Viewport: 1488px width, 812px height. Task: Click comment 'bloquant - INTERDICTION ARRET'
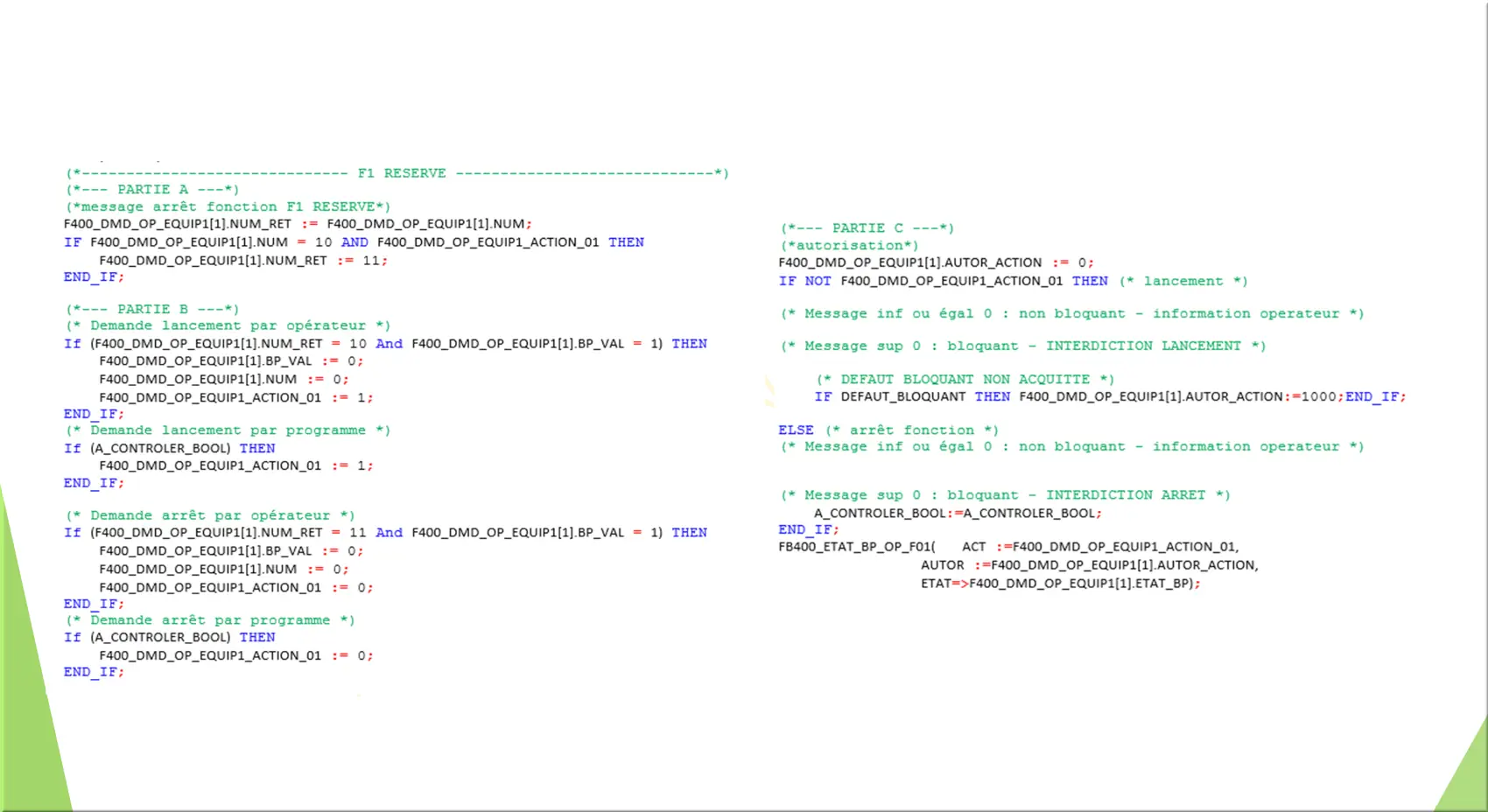click(1006, 495)
